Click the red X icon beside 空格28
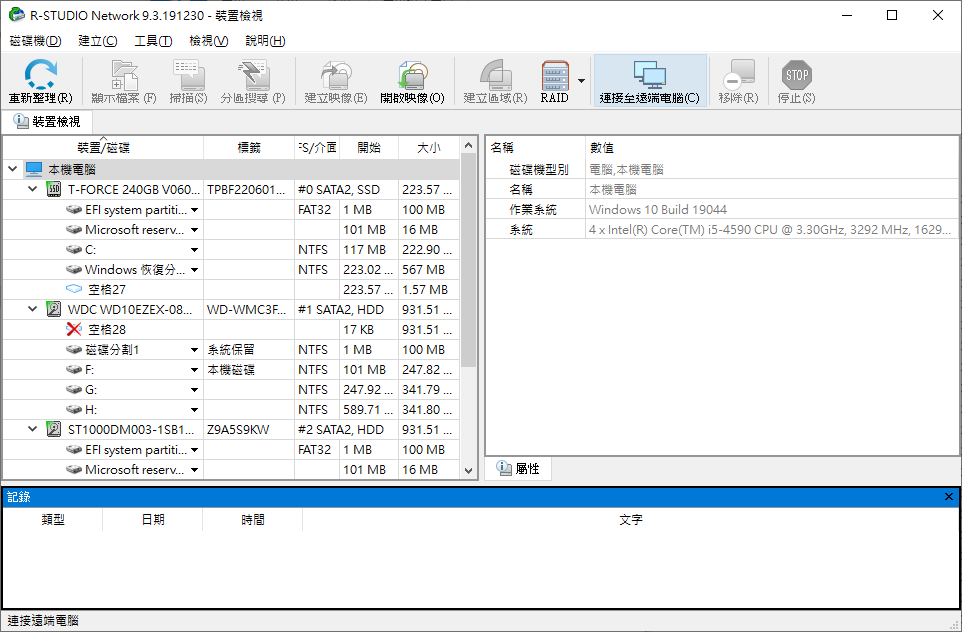 [x=74, y=329]
